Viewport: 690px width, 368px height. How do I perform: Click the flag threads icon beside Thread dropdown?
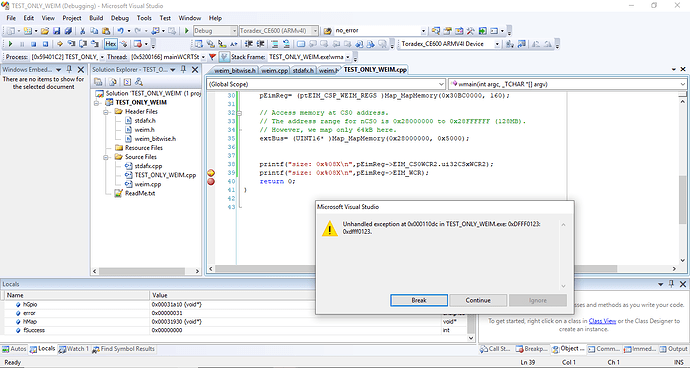click(212, 57)
